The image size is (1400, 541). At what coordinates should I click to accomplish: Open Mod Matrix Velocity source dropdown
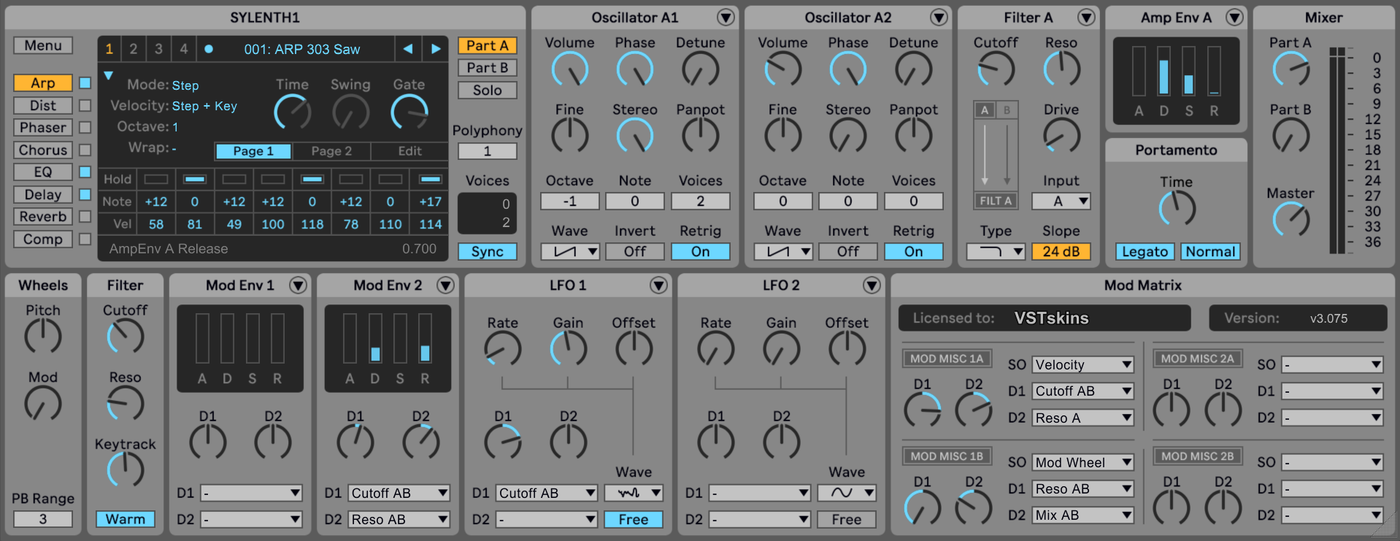point(1083,365)
